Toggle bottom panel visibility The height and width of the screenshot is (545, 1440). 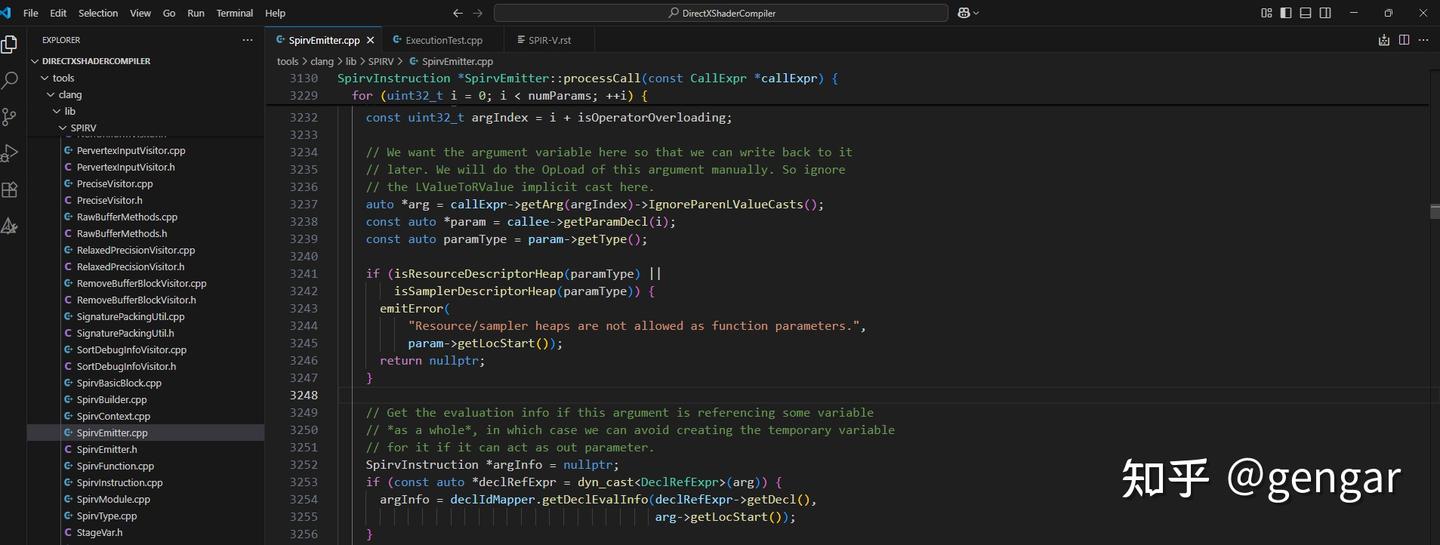pyautogui.click(x=1306, y=13)
